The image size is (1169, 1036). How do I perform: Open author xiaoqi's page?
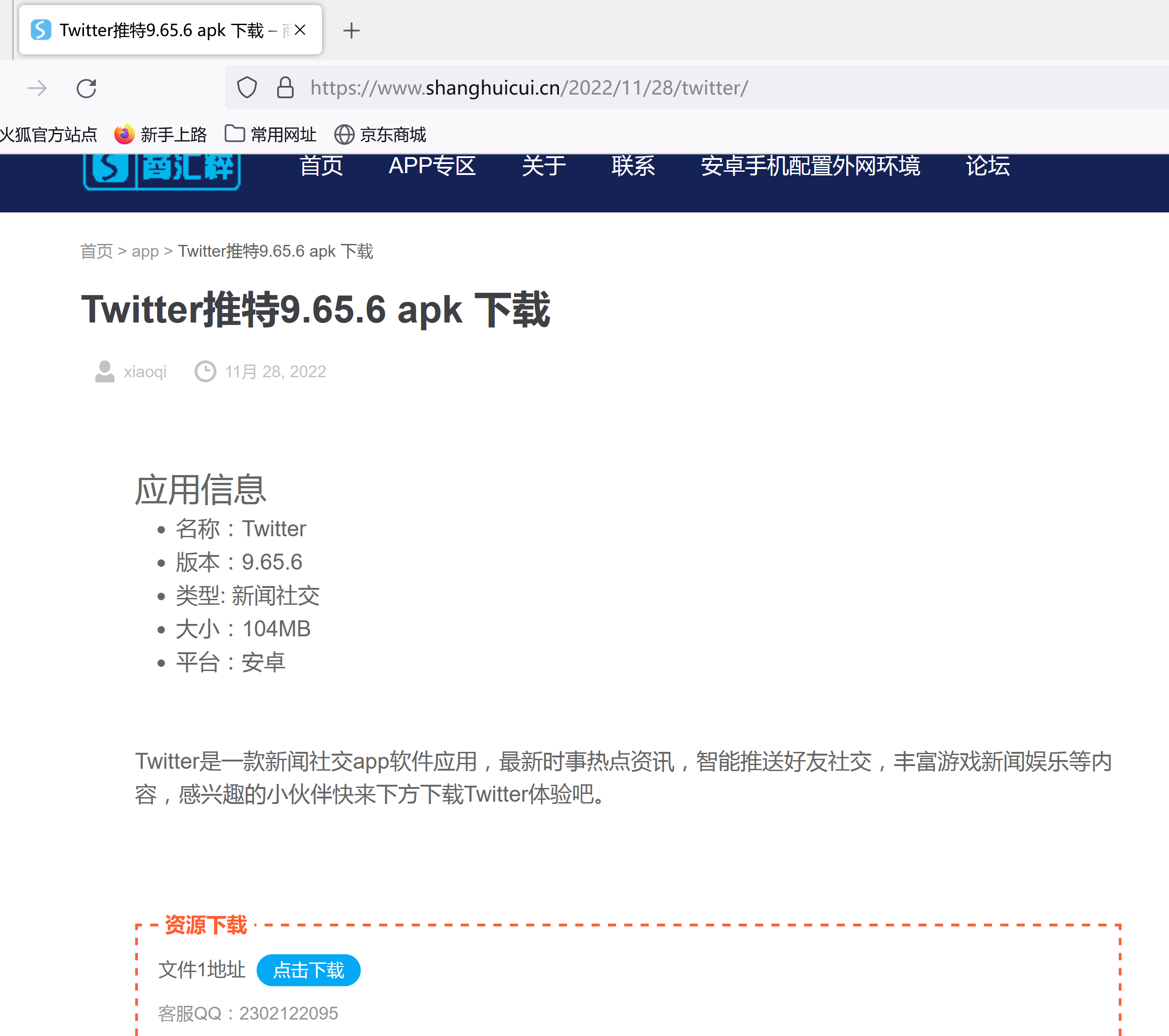pyautogui.click(x=145, y=372)
